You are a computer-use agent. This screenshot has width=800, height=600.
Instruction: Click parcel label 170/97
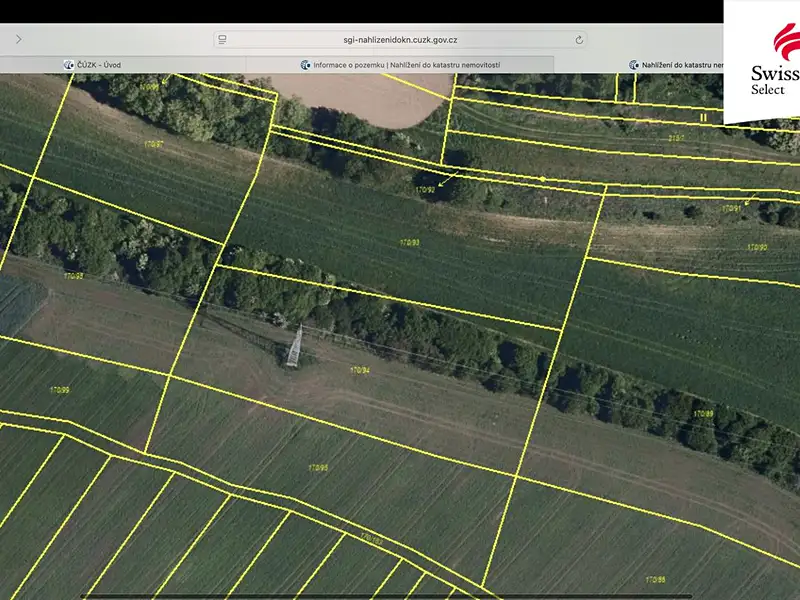(154, 144)
